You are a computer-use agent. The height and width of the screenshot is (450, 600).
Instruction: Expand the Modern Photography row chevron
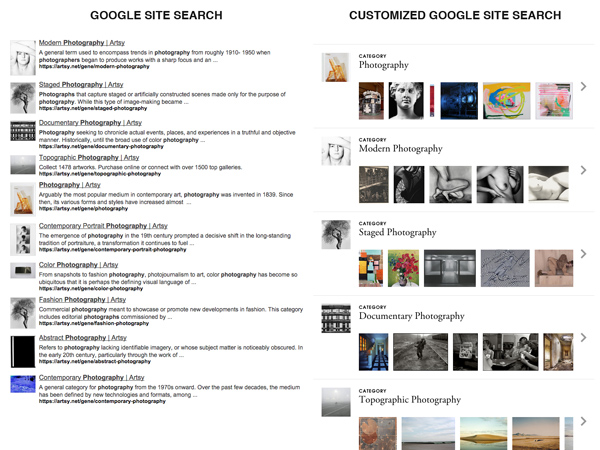point(583,170)
